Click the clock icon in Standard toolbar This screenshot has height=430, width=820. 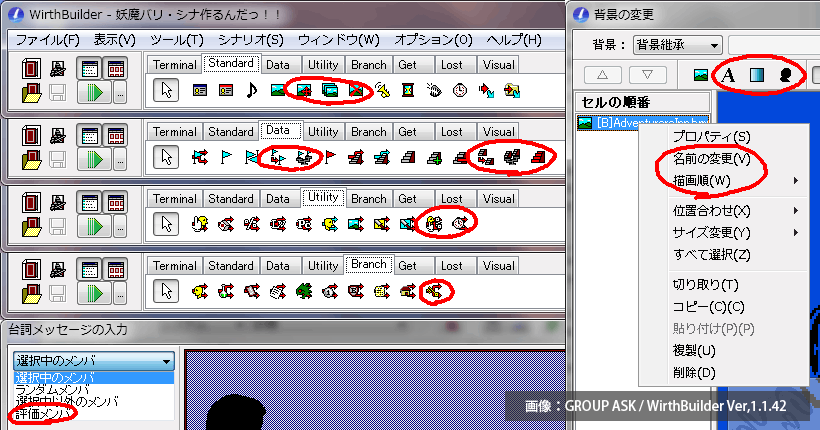(x=459, y=90)
